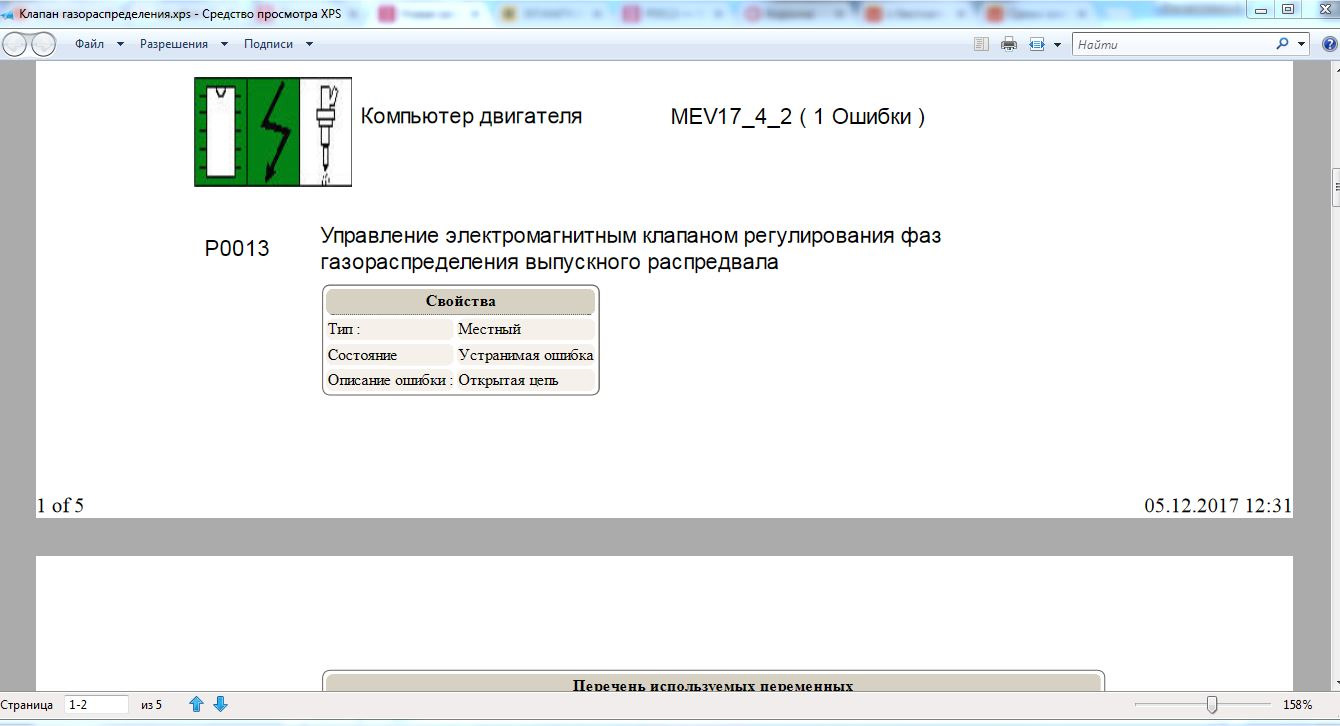Click the 'Устранимая ошибка' value cell
1340x726 pixels.
click(526, 355)
